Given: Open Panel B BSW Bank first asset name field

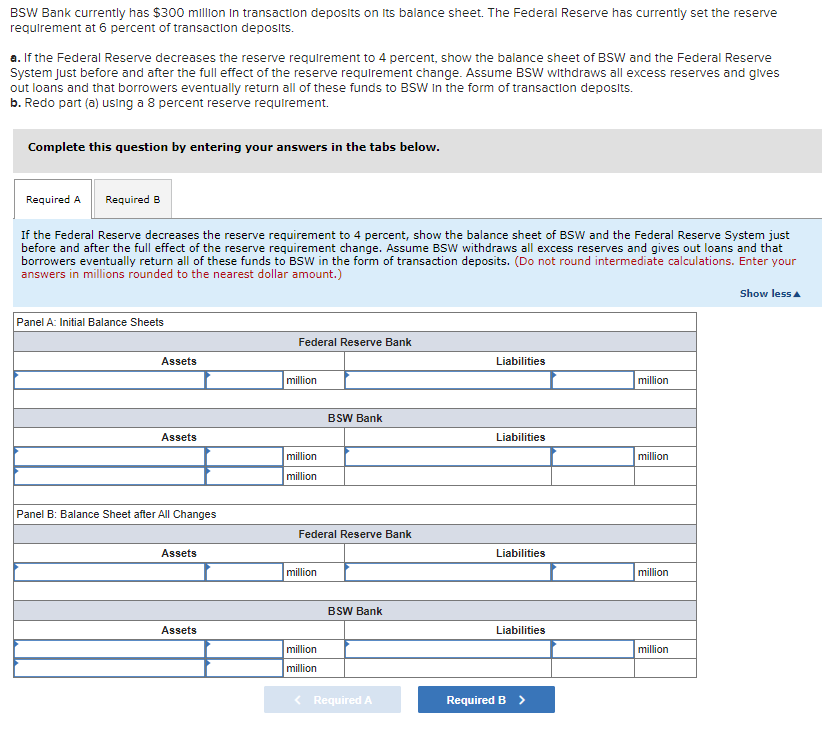Looking at the screenshot, I should point(110,649).
